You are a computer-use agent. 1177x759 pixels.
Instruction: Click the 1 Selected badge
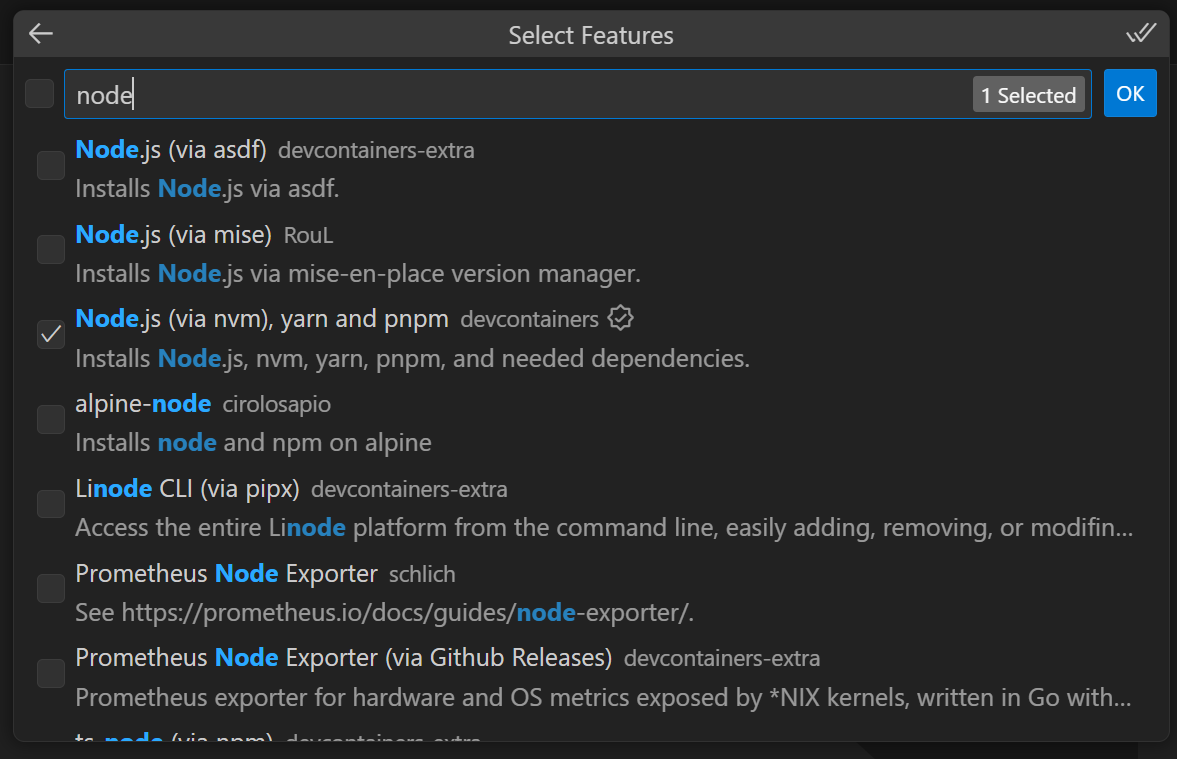point(1028,95)
